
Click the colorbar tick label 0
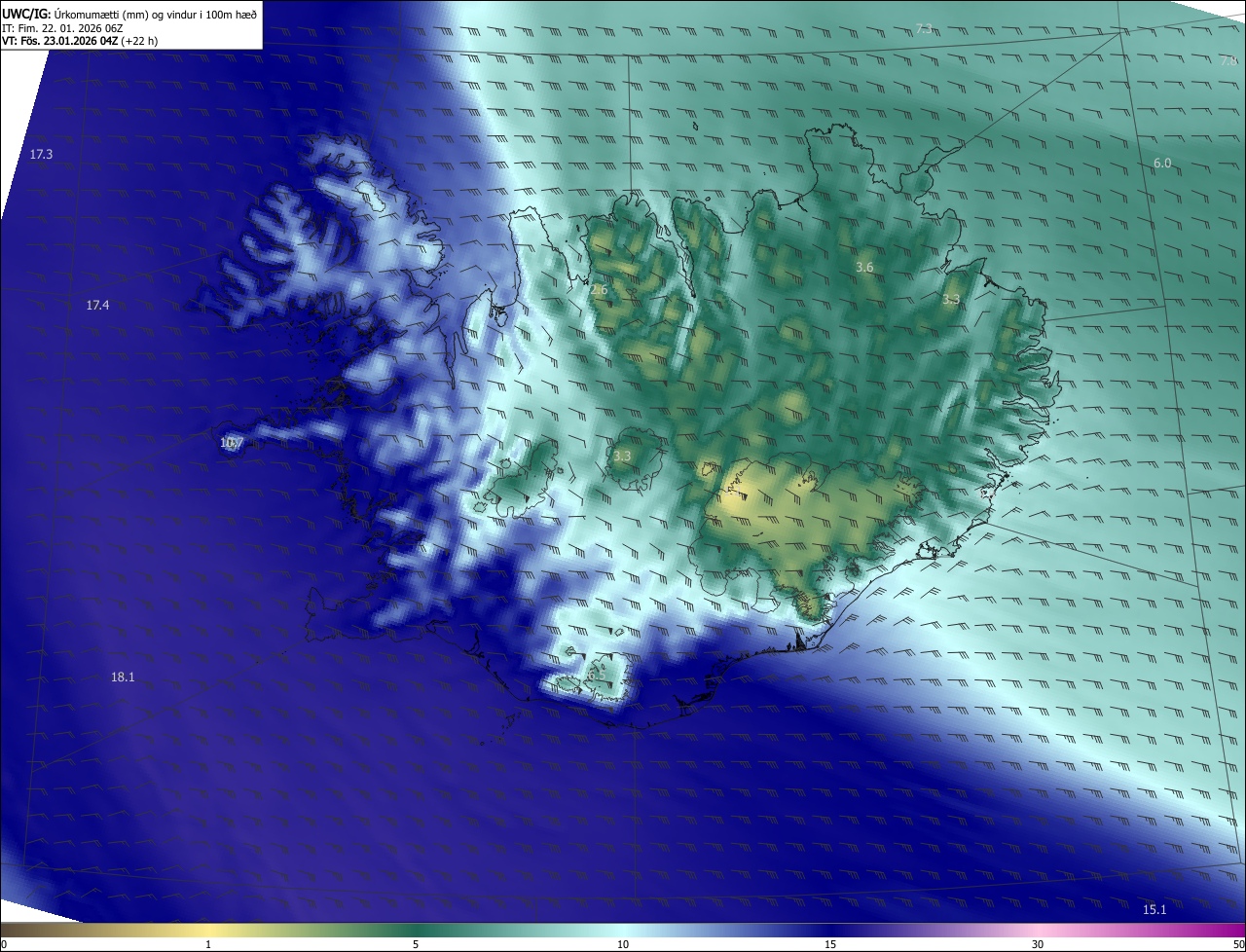click(3, 944)
